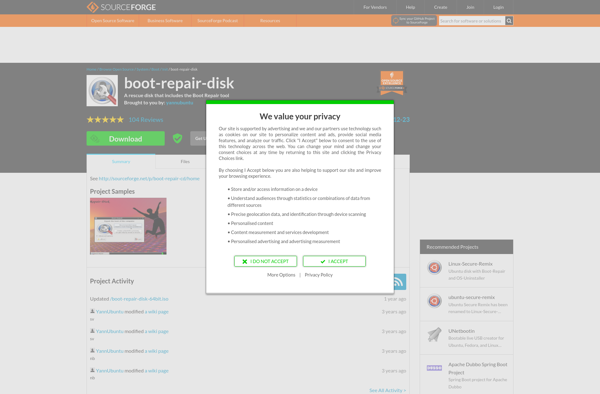Click Join in the top bar
The image size is (600, 394).
(470, 7)
